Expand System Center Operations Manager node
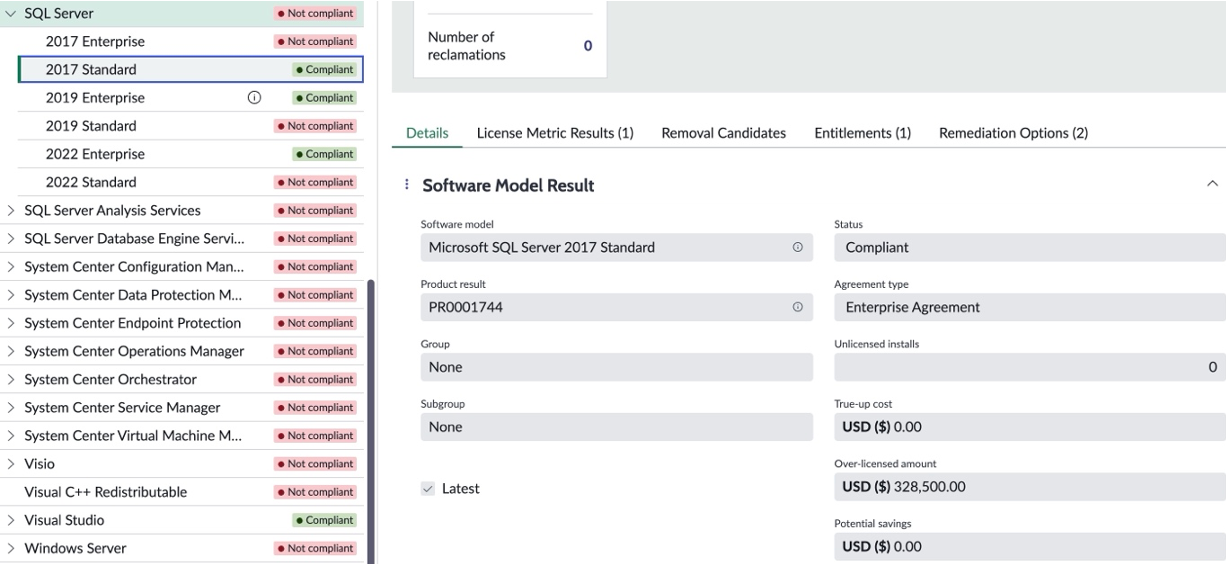The image size is (1226, 564). pyautogui.click(x=11, y=351)
